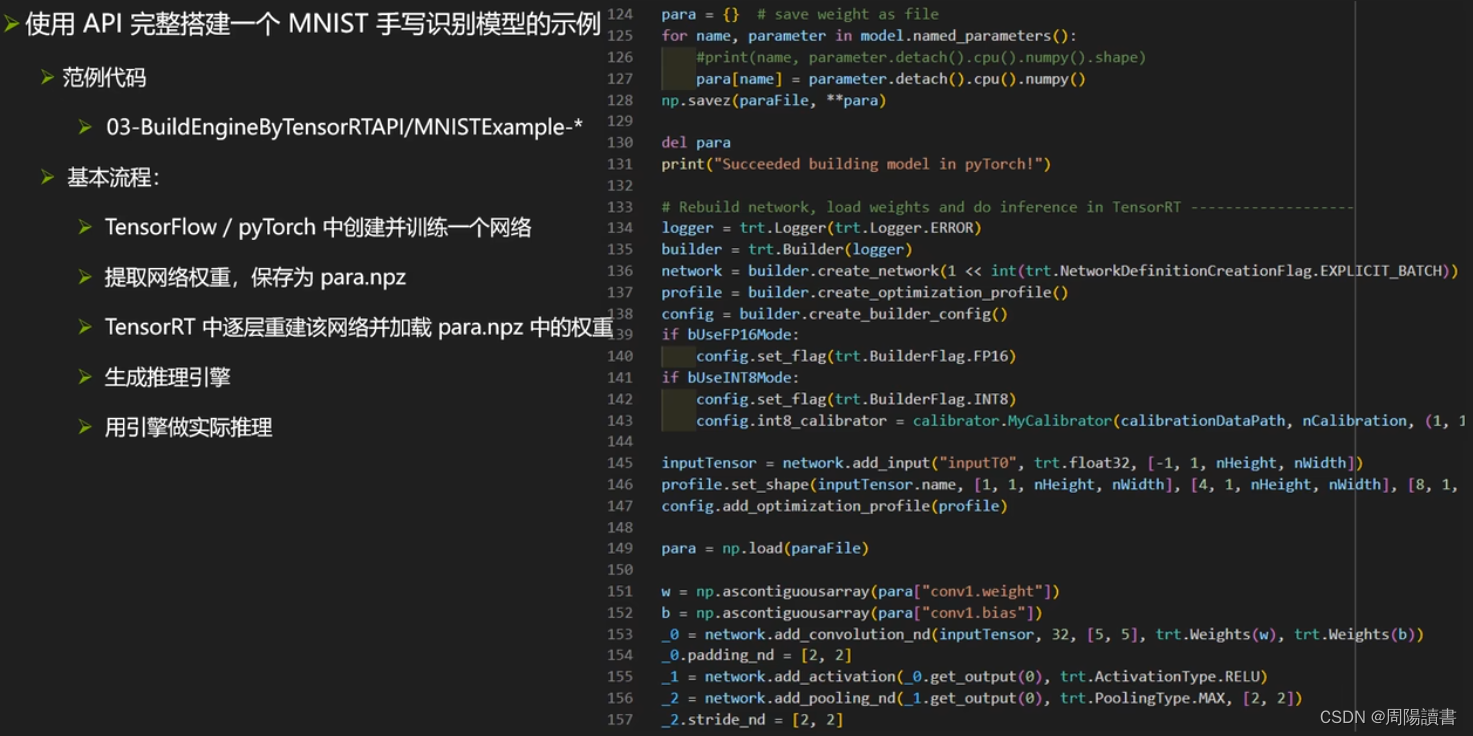
Task: Click the _2 = network.add_pooling_nd line
Action: click(x=982, y=698)
